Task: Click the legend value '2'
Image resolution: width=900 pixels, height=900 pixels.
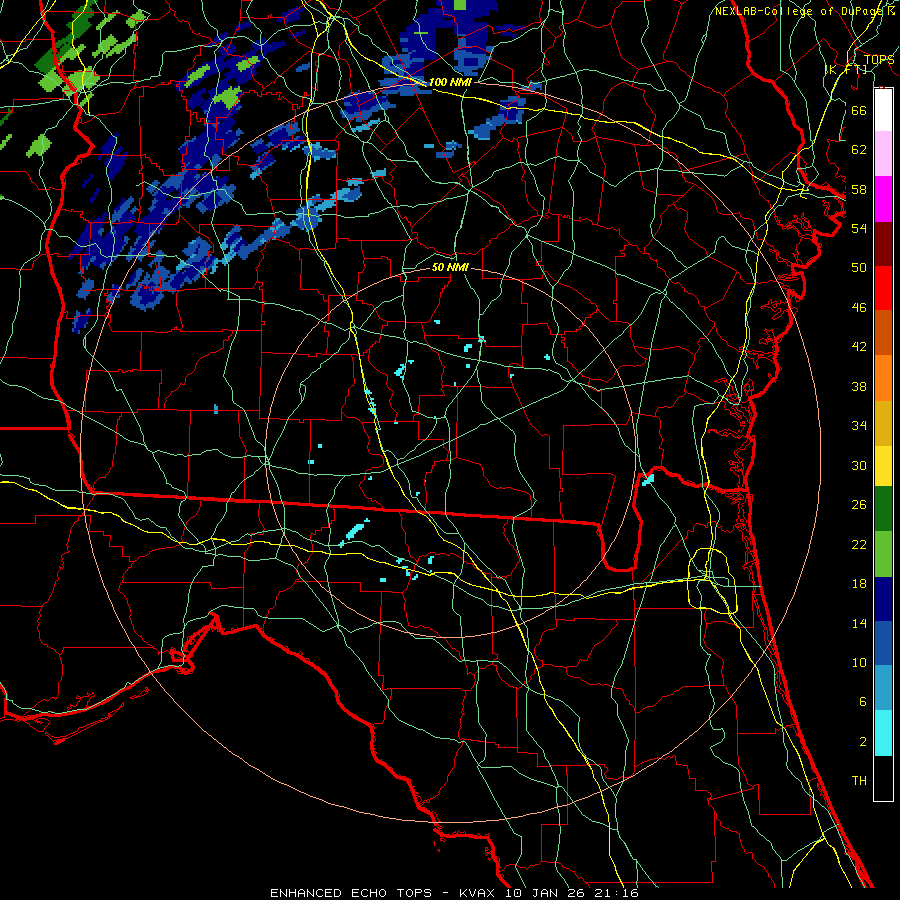Action: (862, 742)
